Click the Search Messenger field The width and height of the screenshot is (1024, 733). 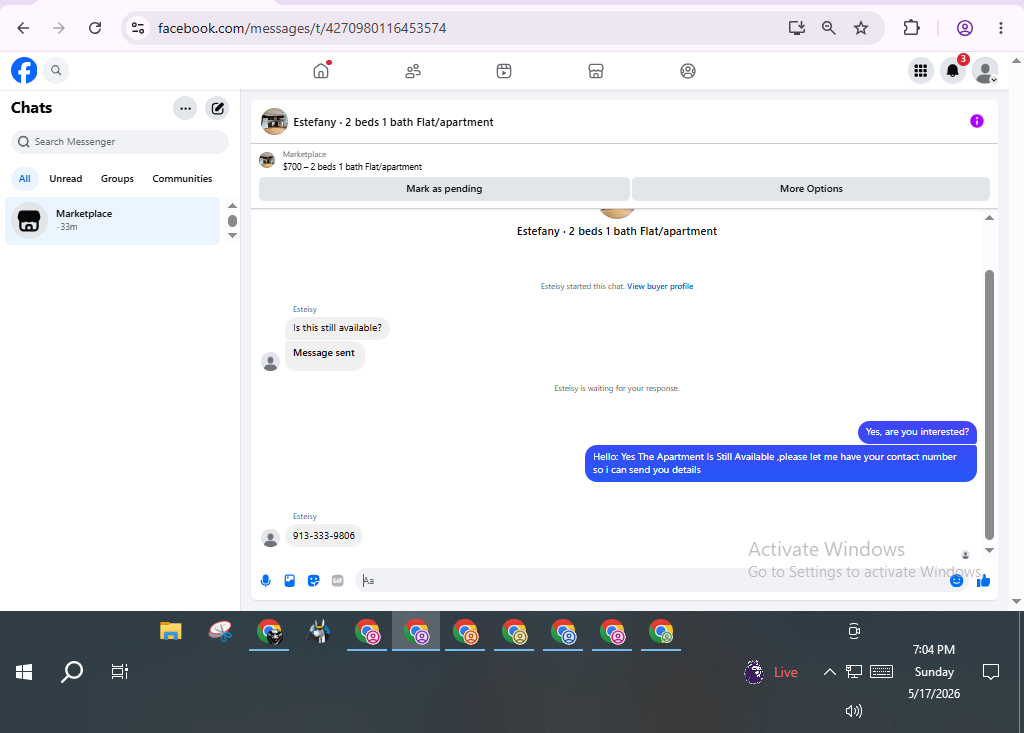[120, 142]
